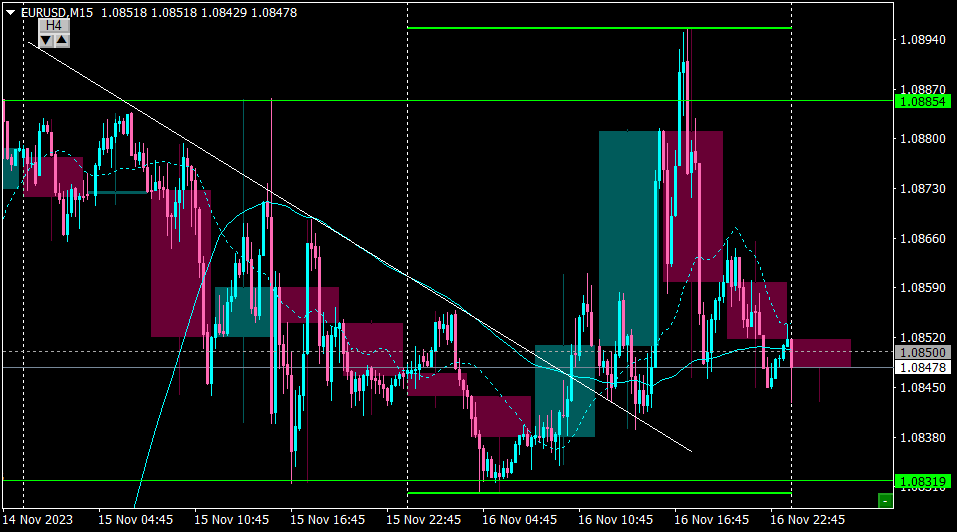This screenshot has width=957, height=532.
Task: Click the 16 Nov 16:45 time label
Action: coord(711,520)
